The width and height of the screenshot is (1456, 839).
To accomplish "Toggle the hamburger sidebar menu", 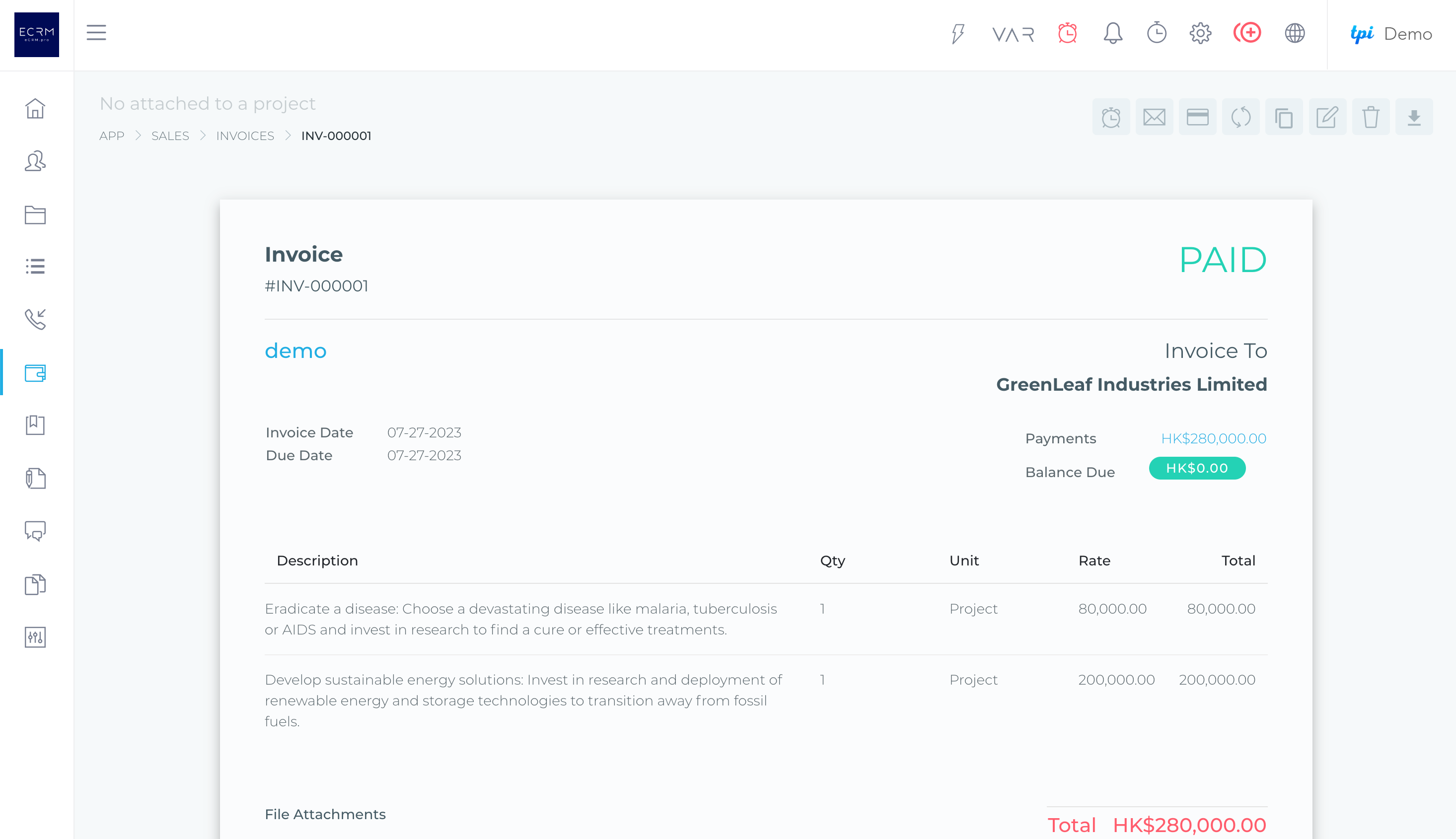I will click(x=96, y=33).
